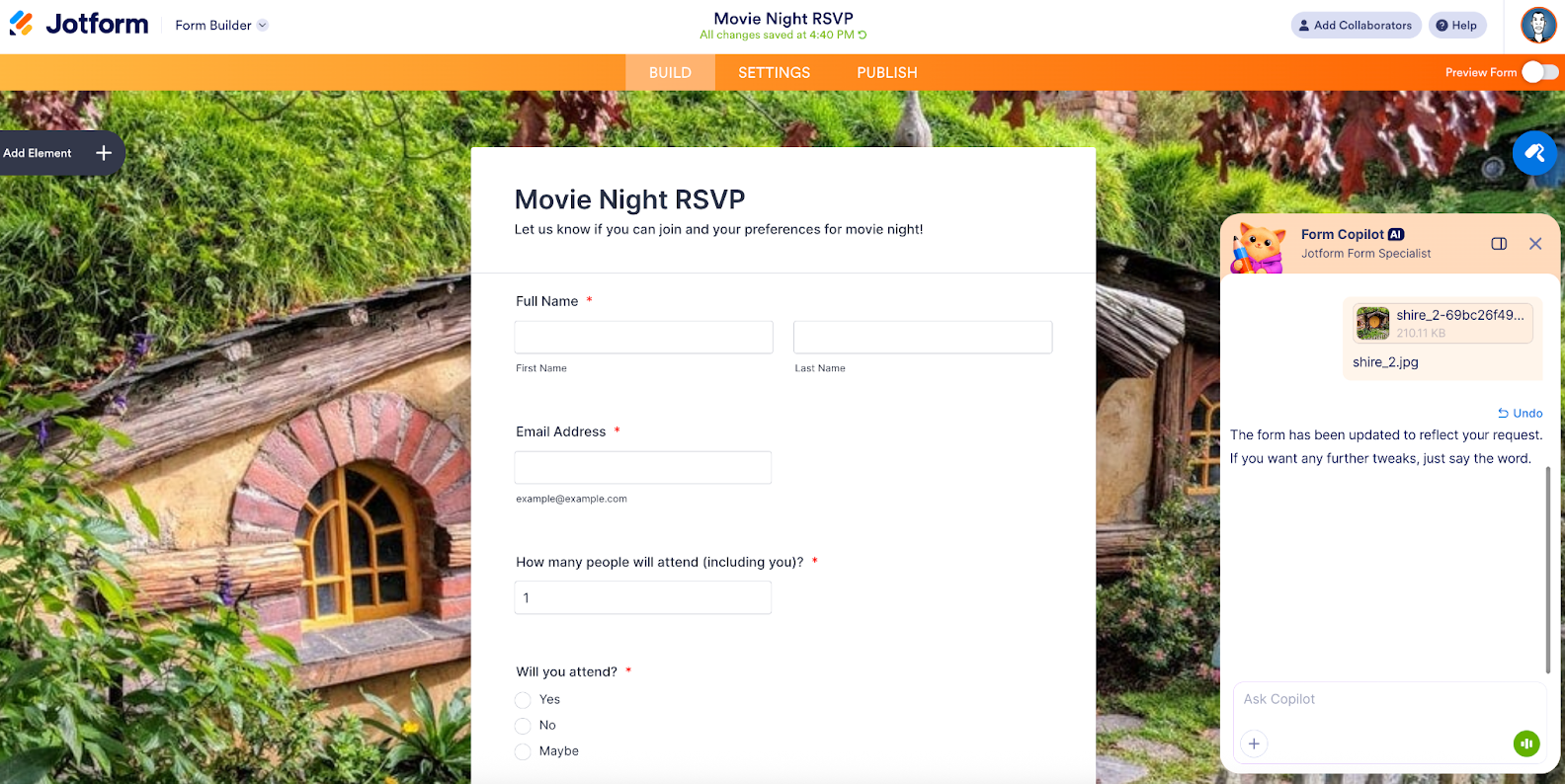The height and width of the screenshot is (784, 1565).
Task: Click the example@example.com hint text
Action: click(571, 499)
